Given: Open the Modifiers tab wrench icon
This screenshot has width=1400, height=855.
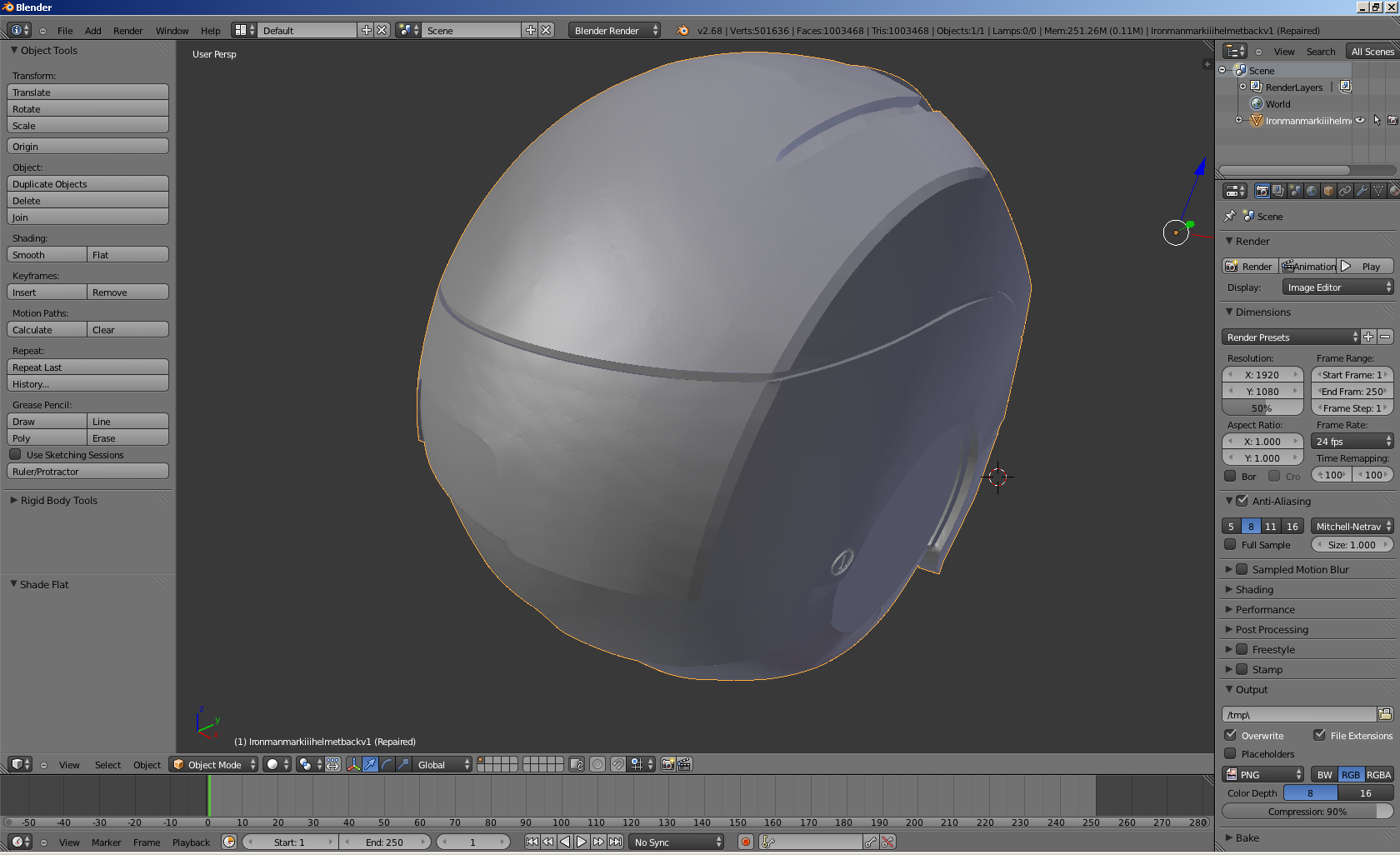Looking at the screenshot, I should [1362, 191].
